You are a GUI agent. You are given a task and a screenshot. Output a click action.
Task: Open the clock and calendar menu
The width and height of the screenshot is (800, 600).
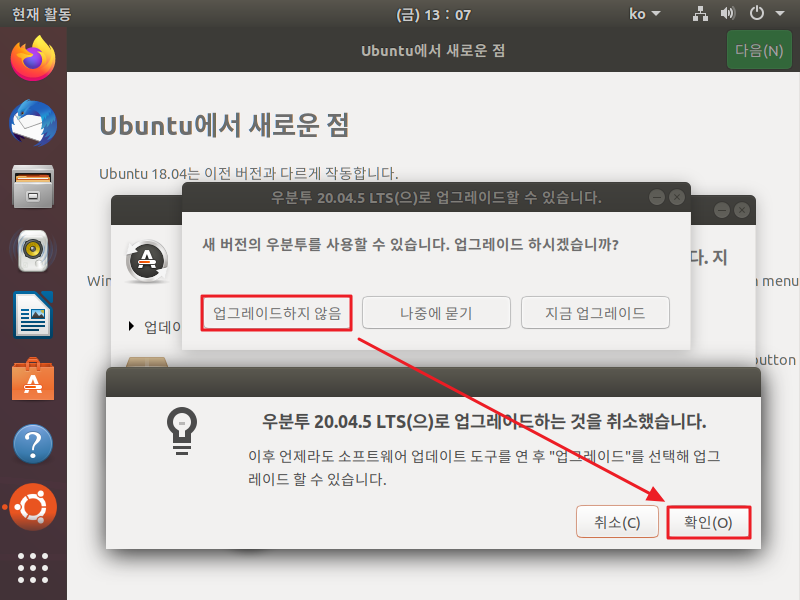[x=434, y=14]
